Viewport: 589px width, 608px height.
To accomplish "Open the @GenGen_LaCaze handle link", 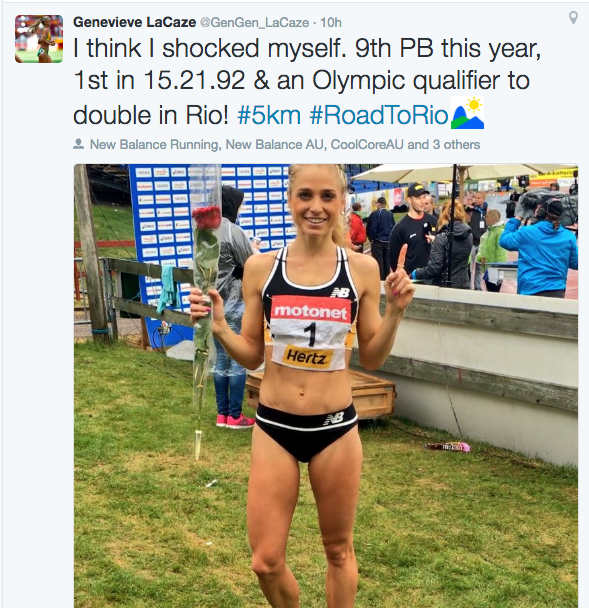I will click(254, 23).
